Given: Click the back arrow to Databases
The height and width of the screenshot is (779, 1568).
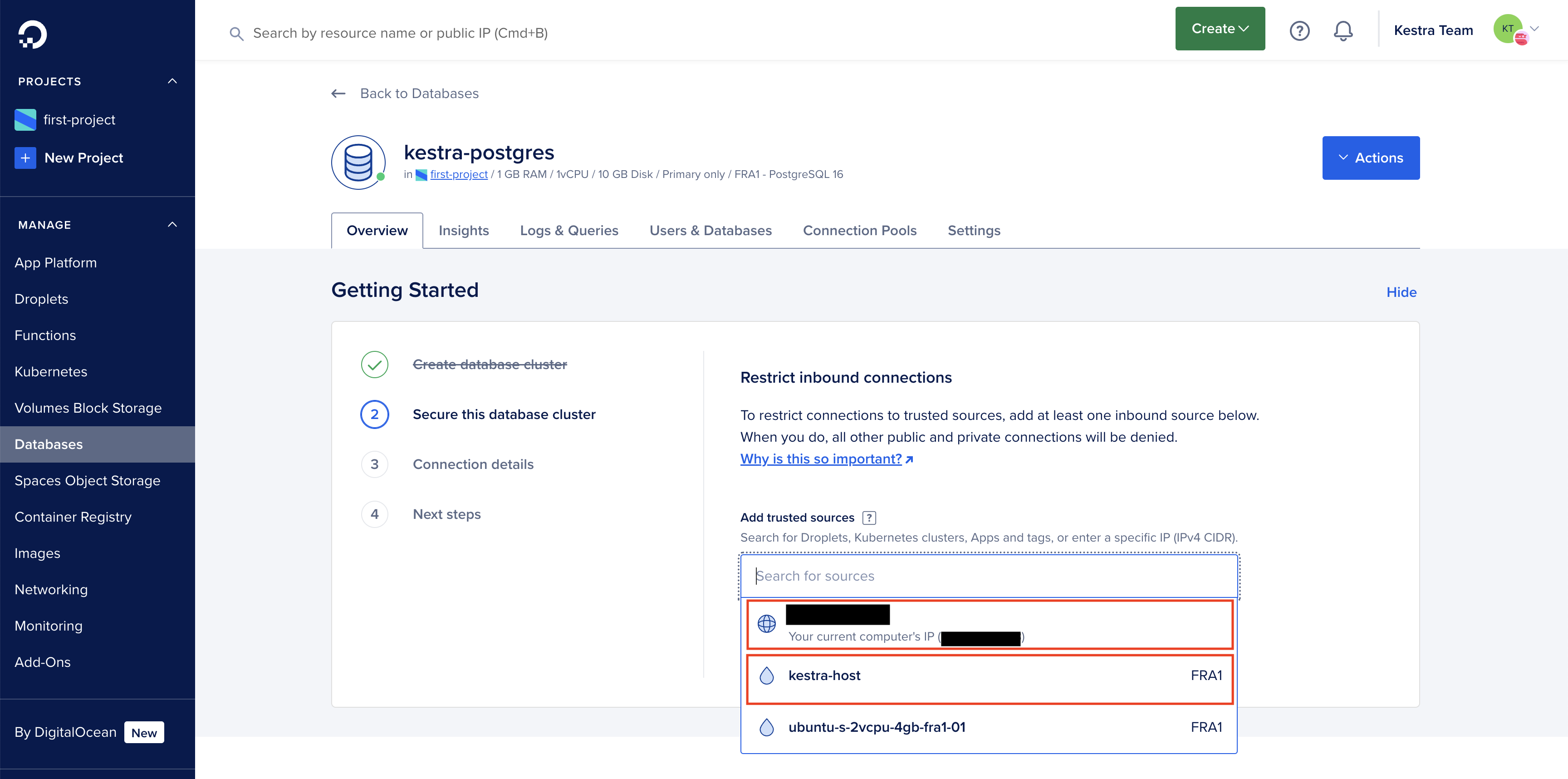Looking at the screenshot, I should [x=338, y=93].
